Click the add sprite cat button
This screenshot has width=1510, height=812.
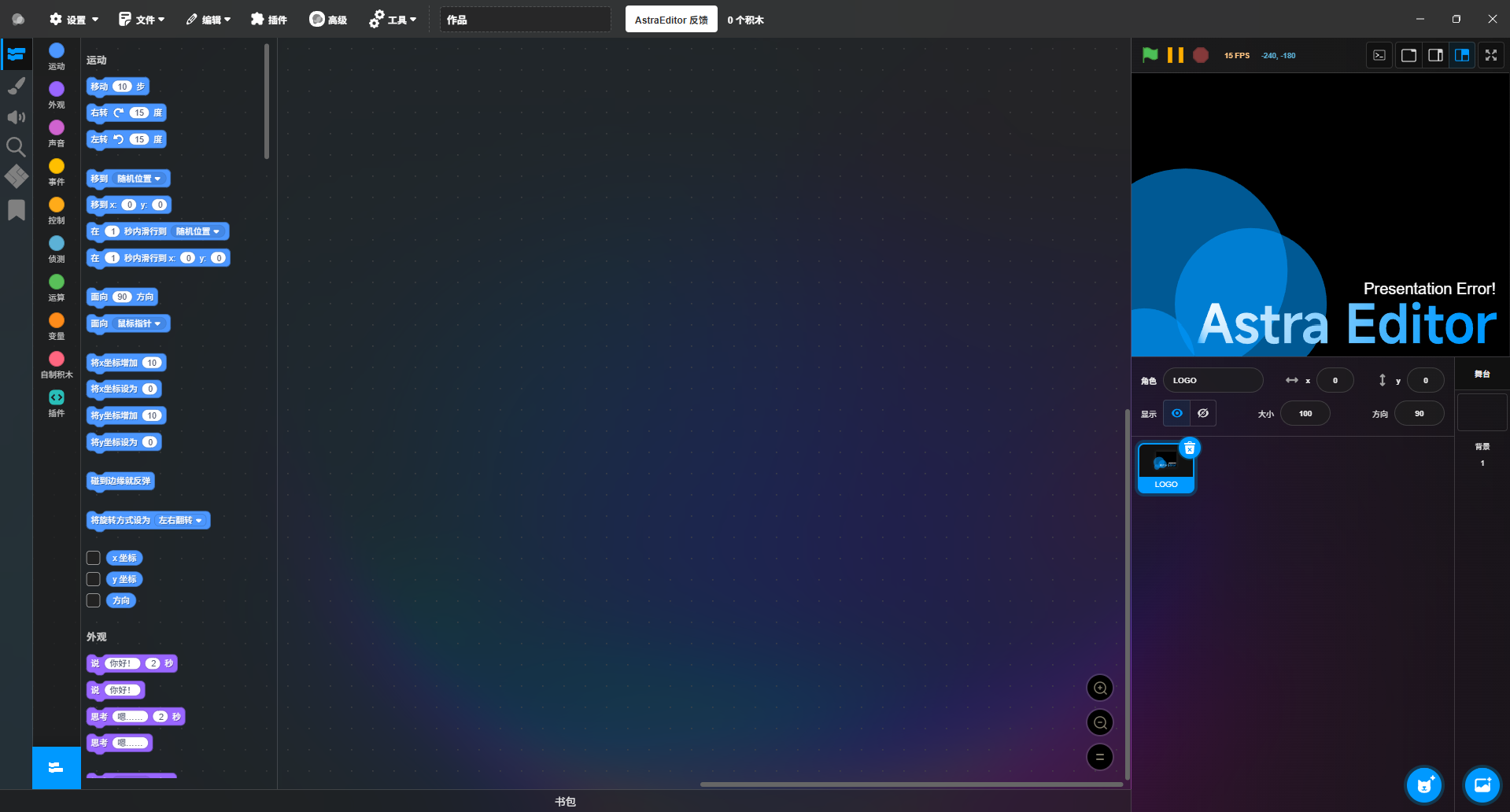pos(1423,784)
